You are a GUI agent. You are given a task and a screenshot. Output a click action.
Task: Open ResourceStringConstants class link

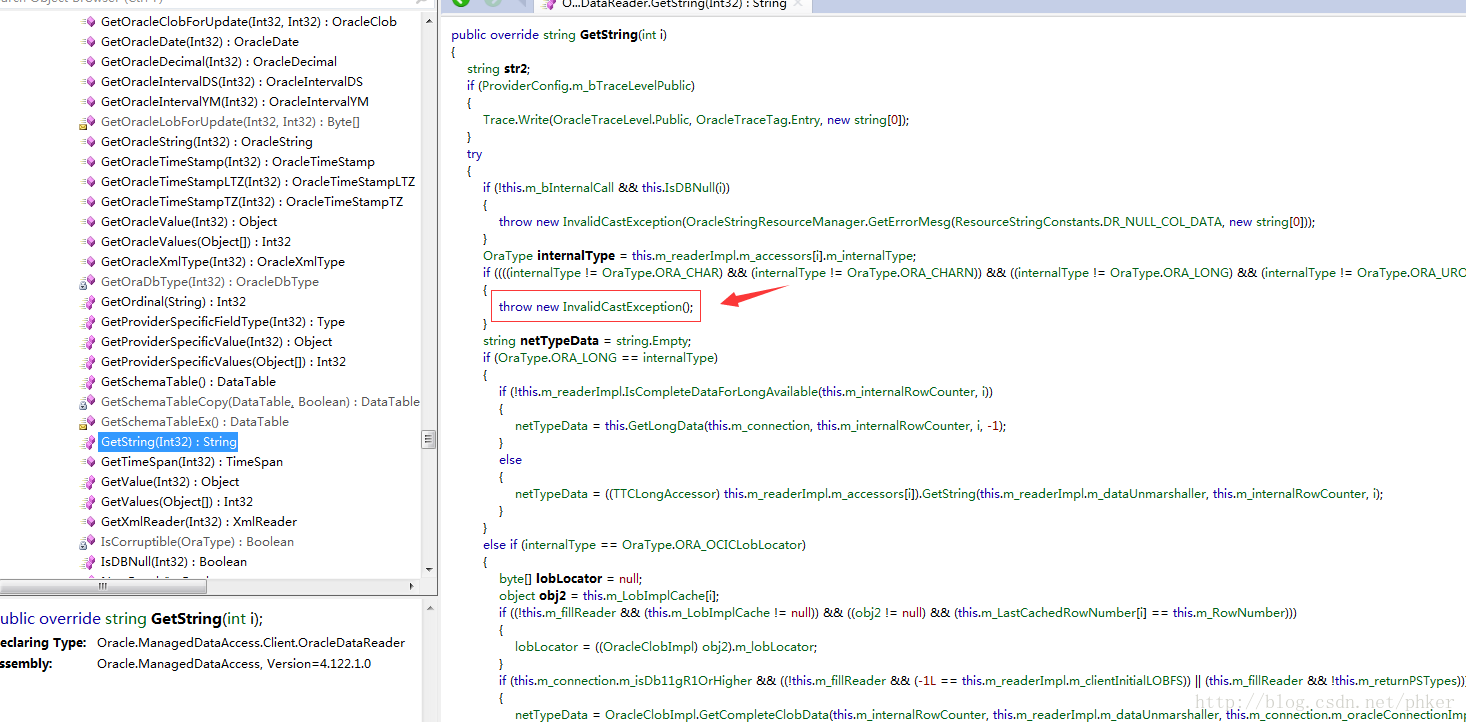coord(1028,222)
